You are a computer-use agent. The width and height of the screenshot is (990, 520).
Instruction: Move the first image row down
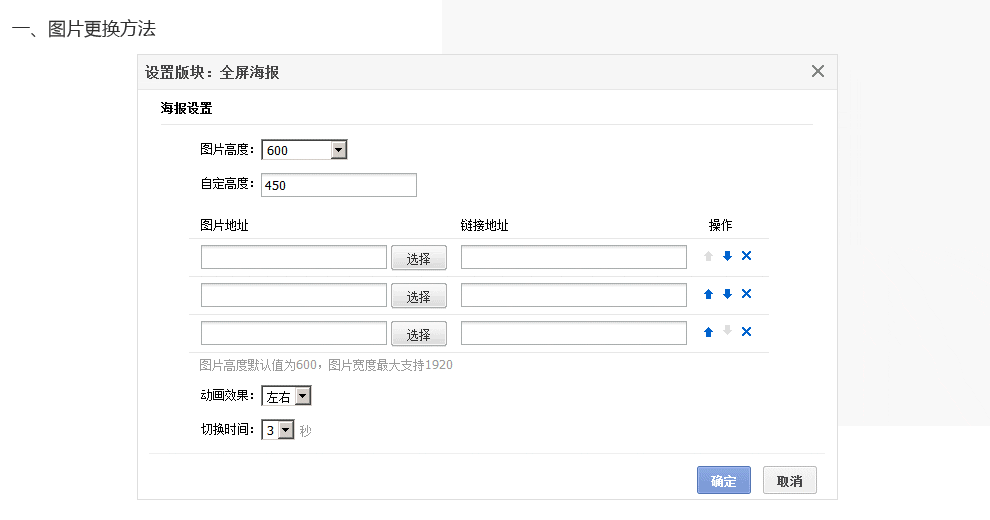point(727,256)
